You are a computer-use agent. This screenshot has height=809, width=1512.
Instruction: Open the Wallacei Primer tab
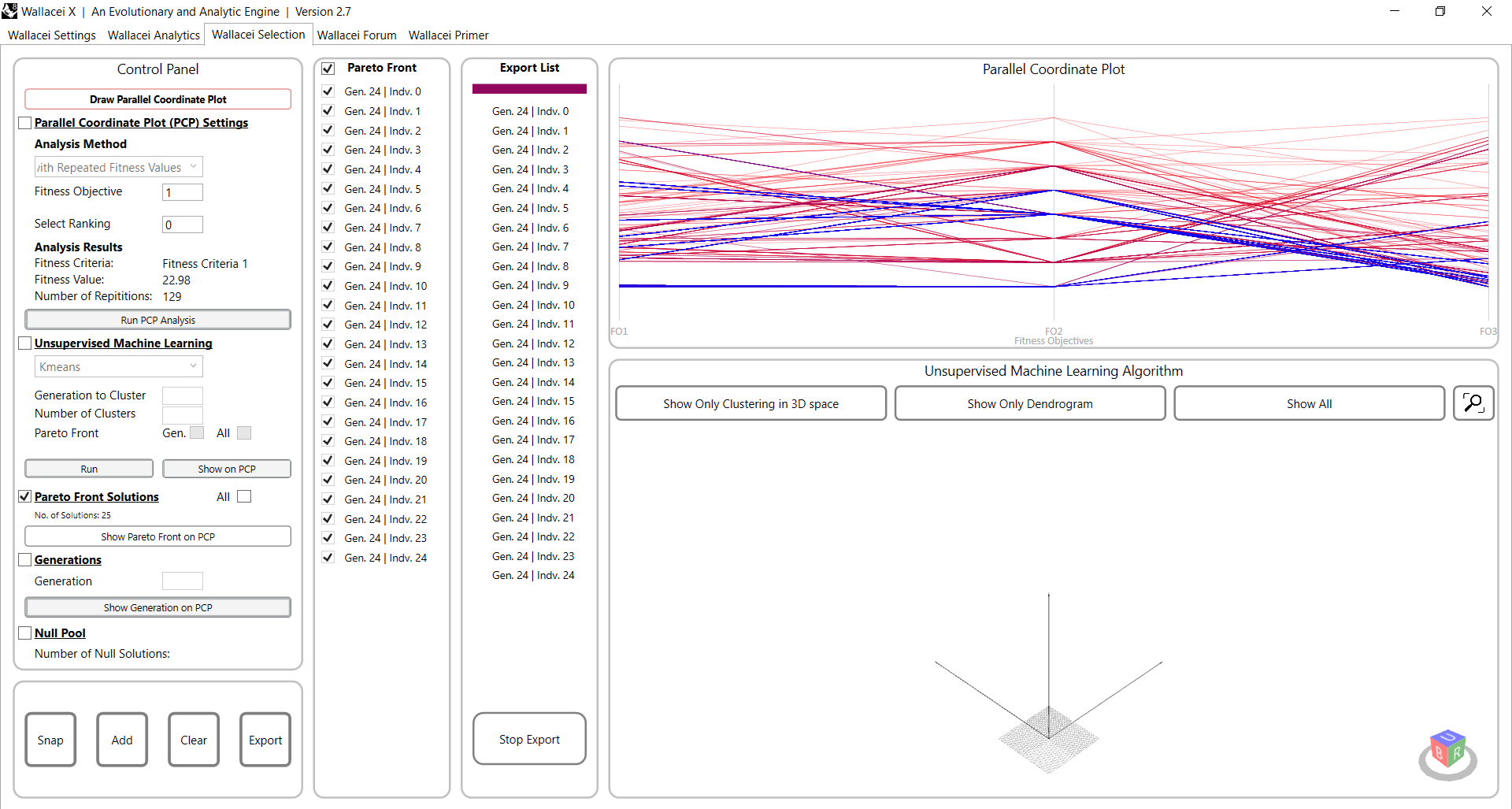pyautogui.click(x=447, y=35)
